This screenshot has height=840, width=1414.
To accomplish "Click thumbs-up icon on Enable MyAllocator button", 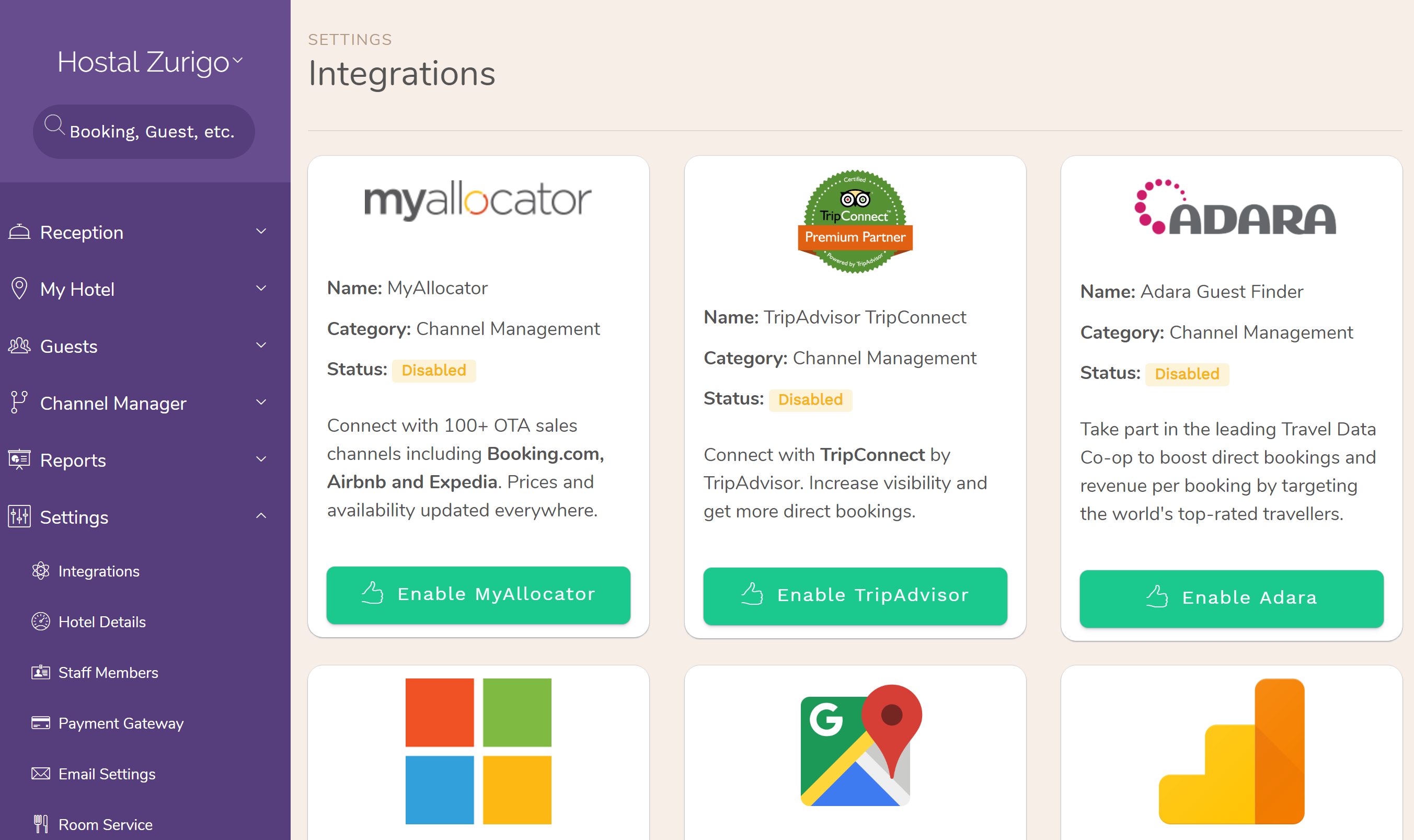I will click(373, 593).
